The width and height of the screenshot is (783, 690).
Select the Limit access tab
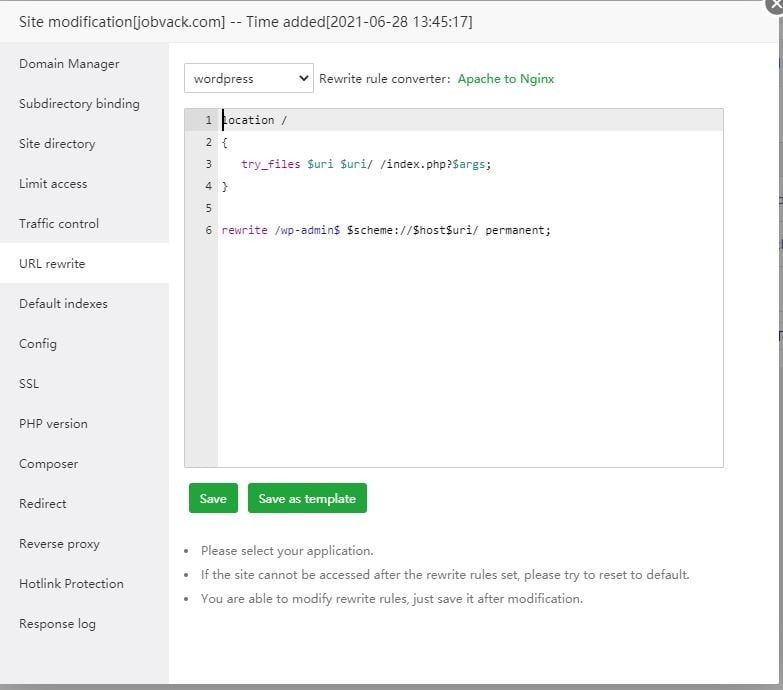click(x=53, y=184)
